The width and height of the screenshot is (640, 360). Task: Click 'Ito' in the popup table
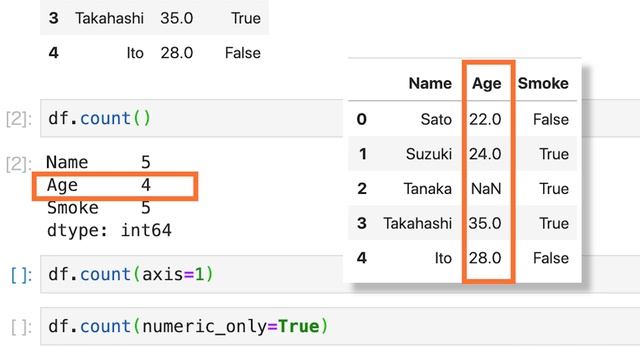[443, 258]
